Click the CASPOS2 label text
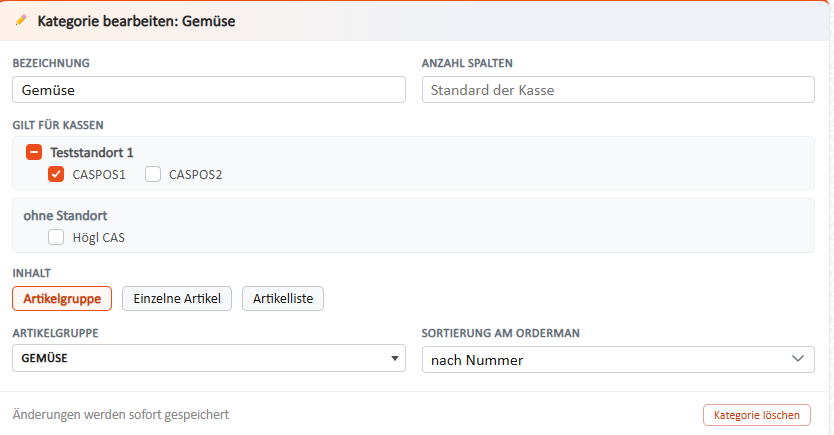The width and height of the screenshot is (834, 435). coord(195,175)
